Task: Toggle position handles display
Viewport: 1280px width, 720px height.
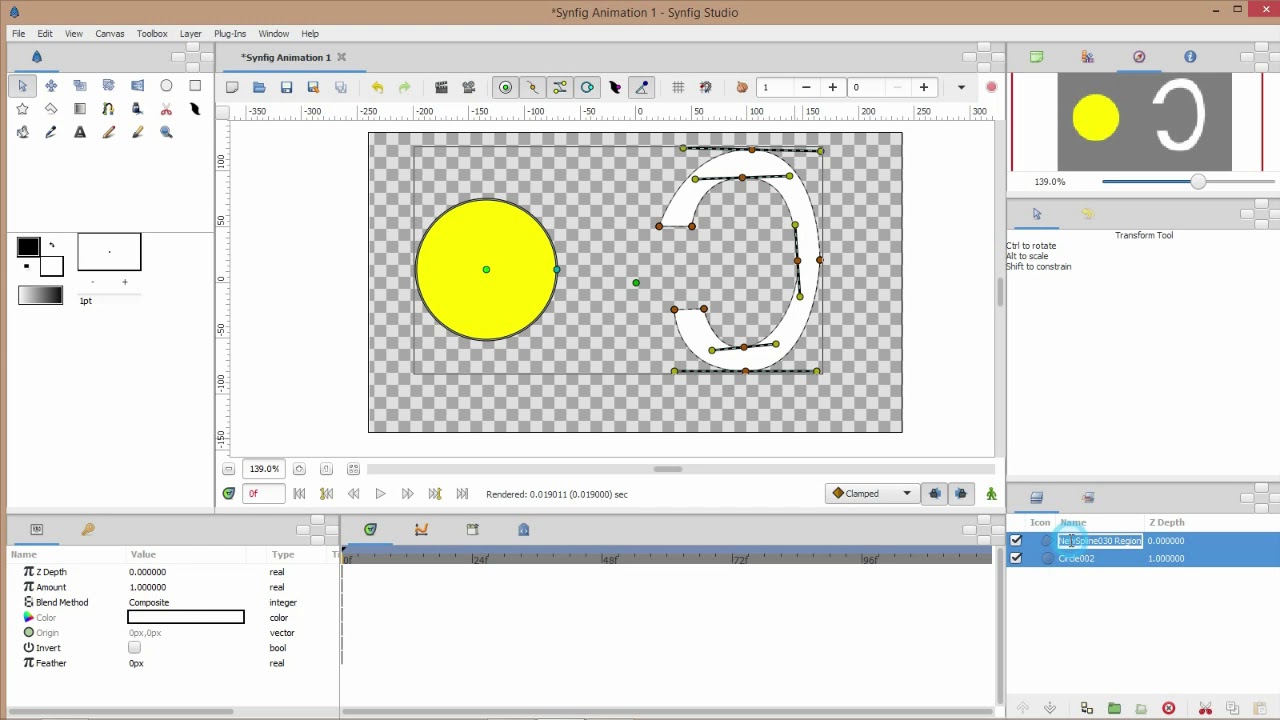Action: [x=505, y=88]
